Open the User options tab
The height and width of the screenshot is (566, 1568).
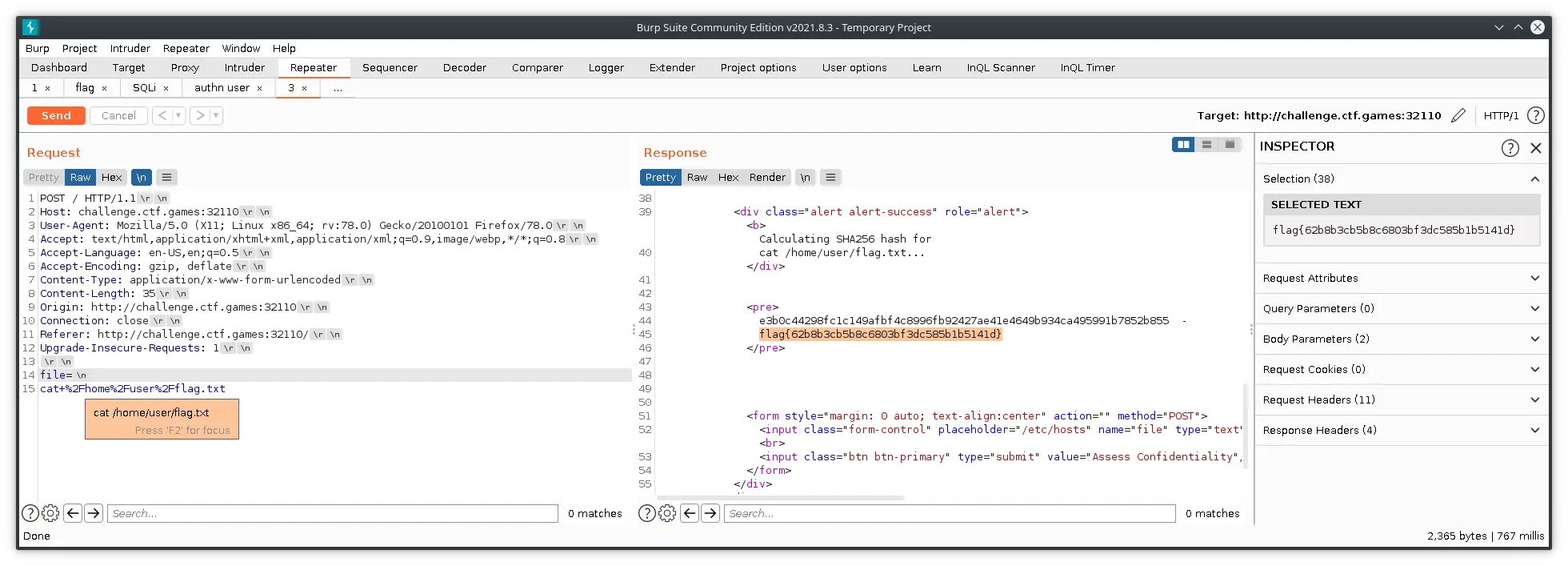[x=854, y=68]
